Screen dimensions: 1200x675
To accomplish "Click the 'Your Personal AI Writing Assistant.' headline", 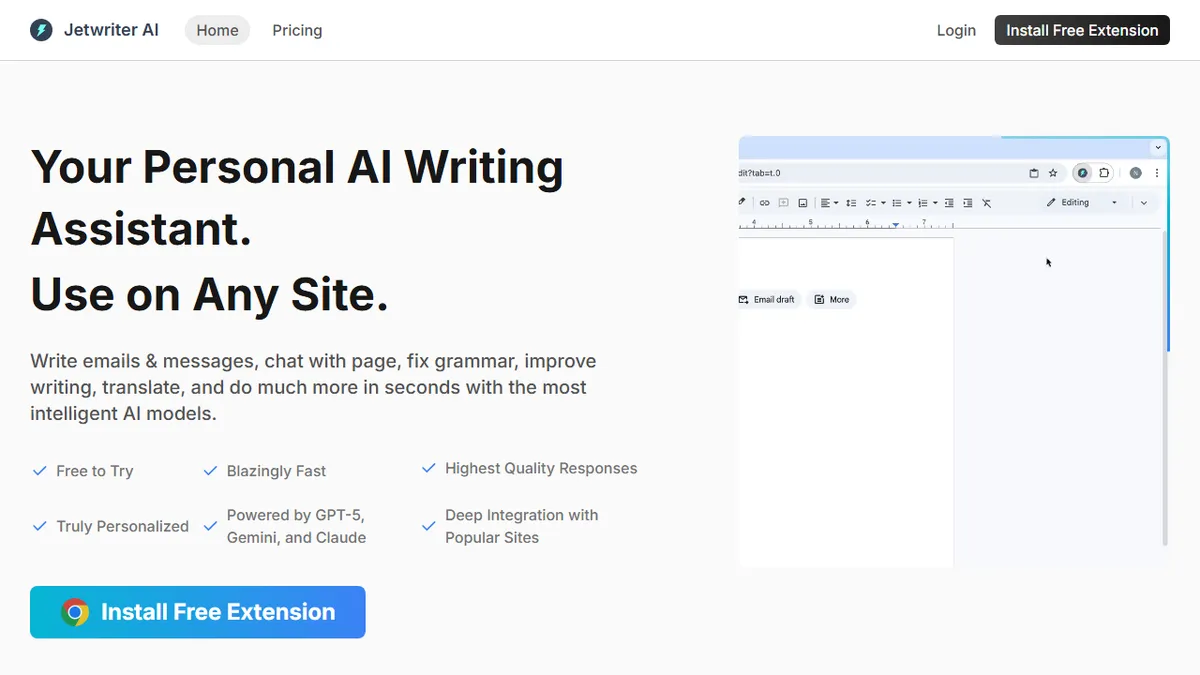I will [x=297, y=197].
